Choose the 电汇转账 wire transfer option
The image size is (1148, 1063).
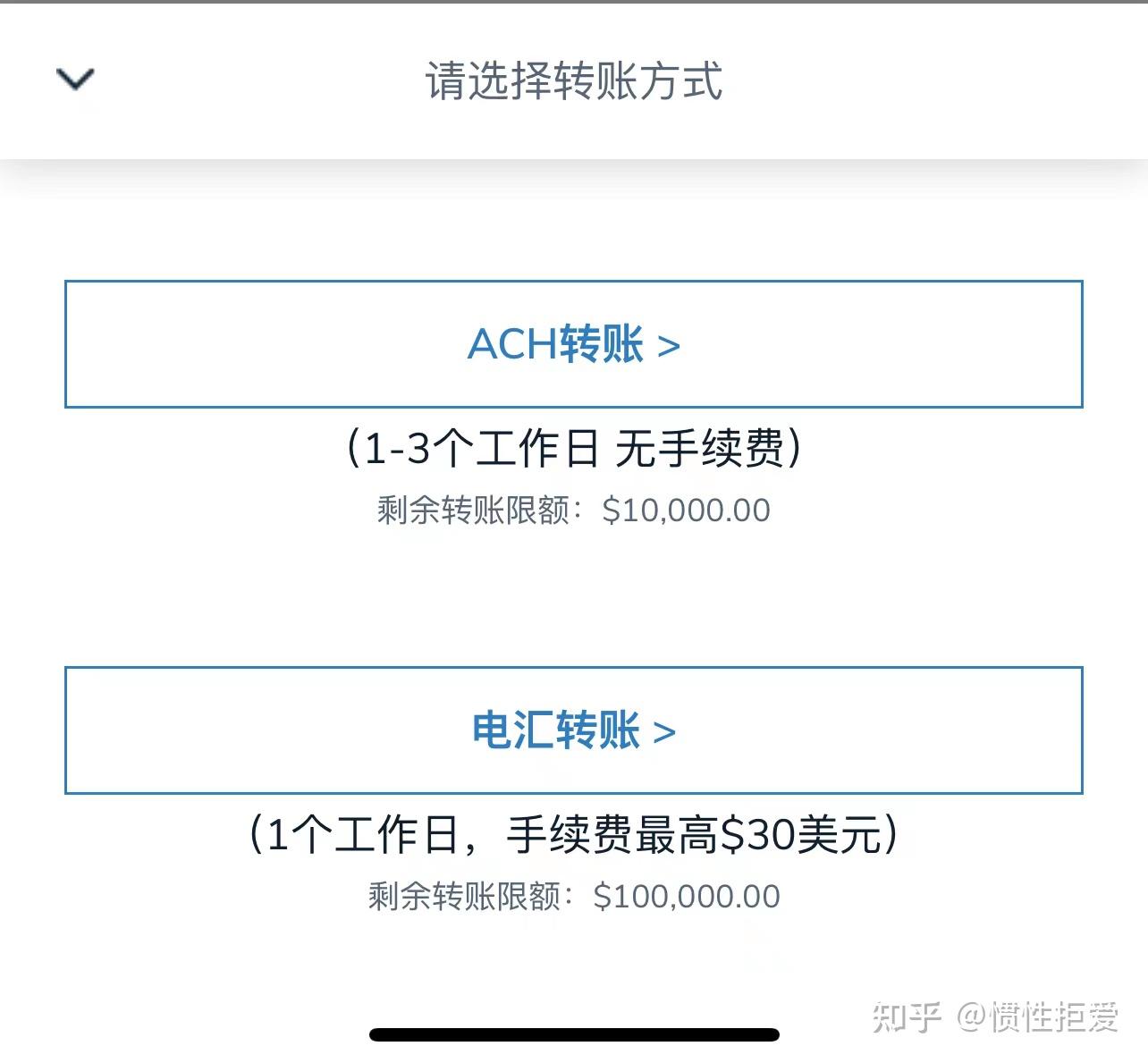[x=573, y=730]
